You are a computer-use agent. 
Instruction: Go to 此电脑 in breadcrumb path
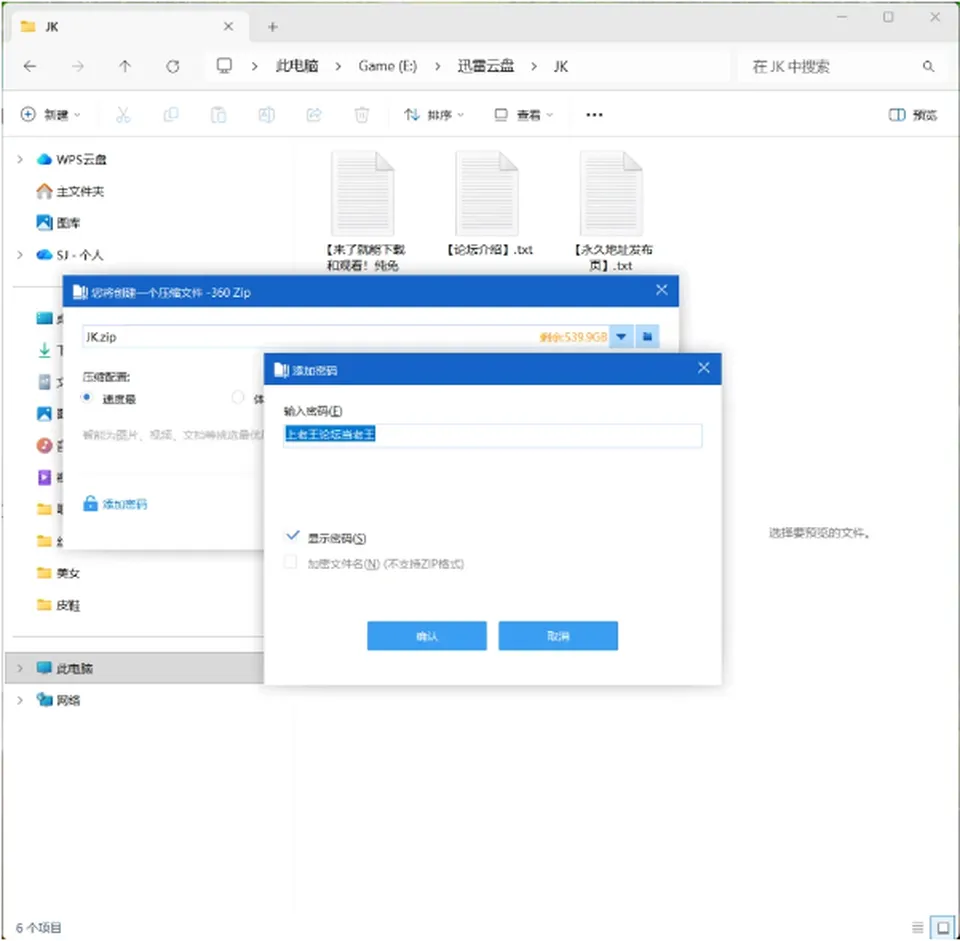[297, 66]
